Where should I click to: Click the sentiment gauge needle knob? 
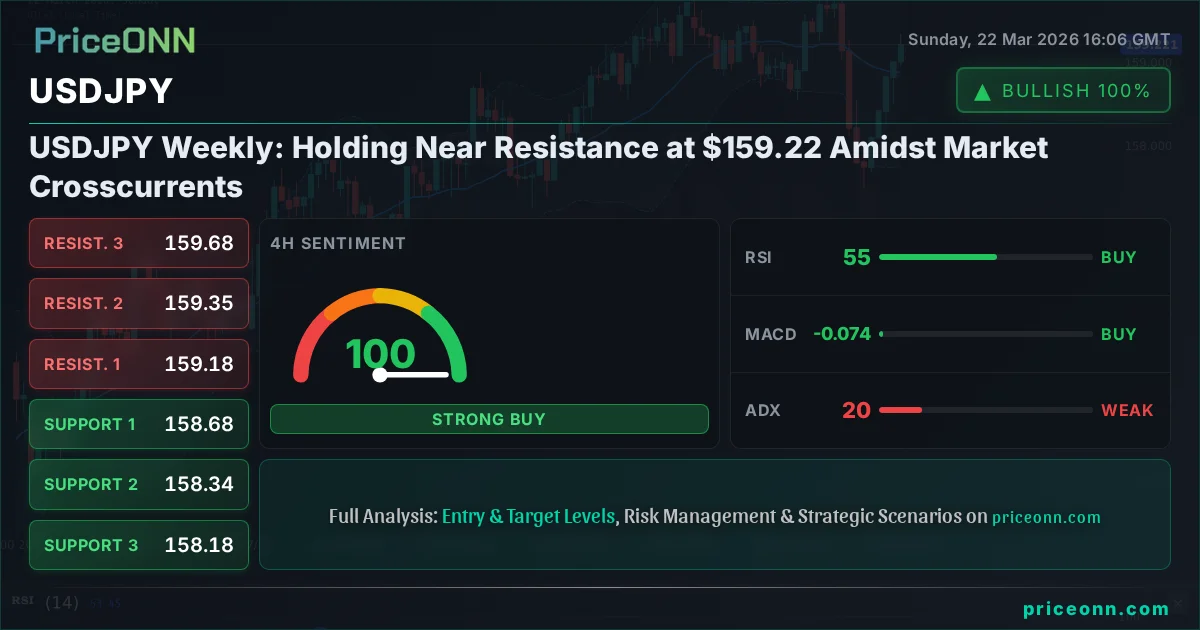(x=380, y=375)
